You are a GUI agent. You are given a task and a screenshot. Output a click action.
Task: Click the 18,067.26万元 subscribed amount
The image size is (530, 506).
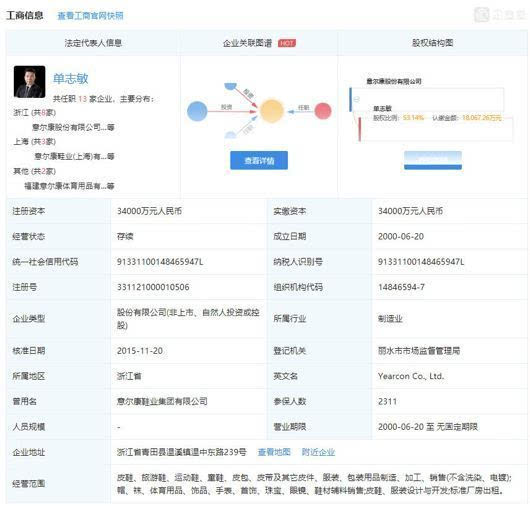click(482, 118)
